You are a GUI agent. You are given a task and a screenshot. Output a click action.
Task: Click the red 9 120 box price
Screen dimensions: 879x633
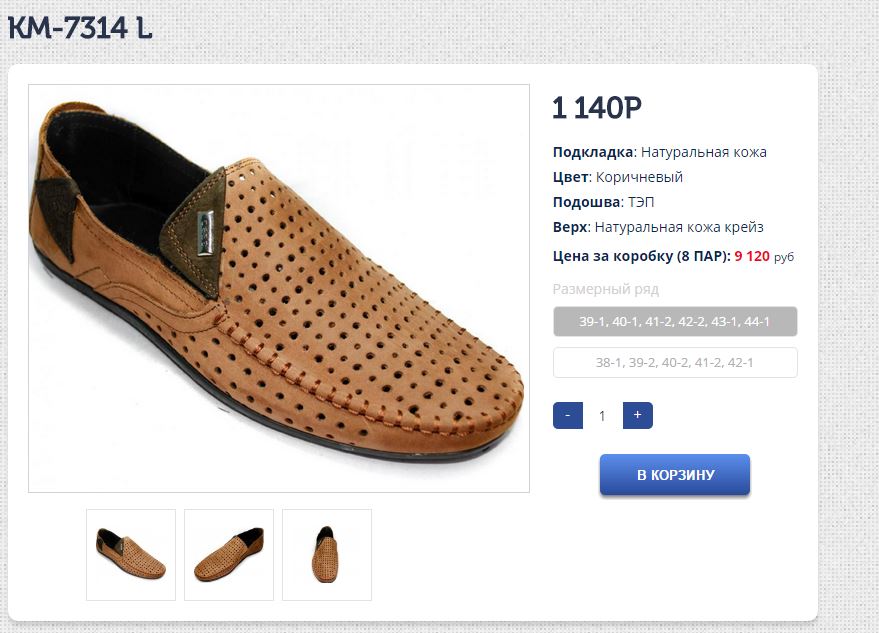pyautogui.click(x=752, y=256)
